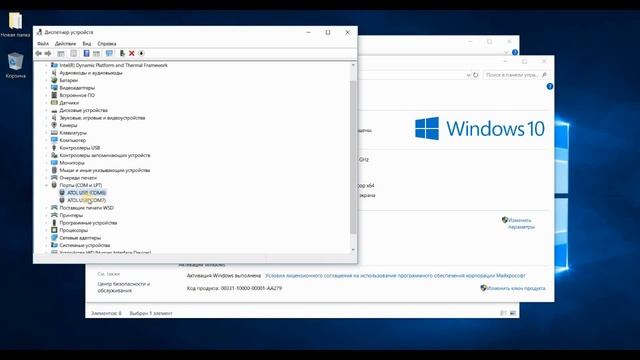The width and height of the screenshot is (640, 360).
Task: Click the Принтеры printer icon
Action: (x=54, y=215)
